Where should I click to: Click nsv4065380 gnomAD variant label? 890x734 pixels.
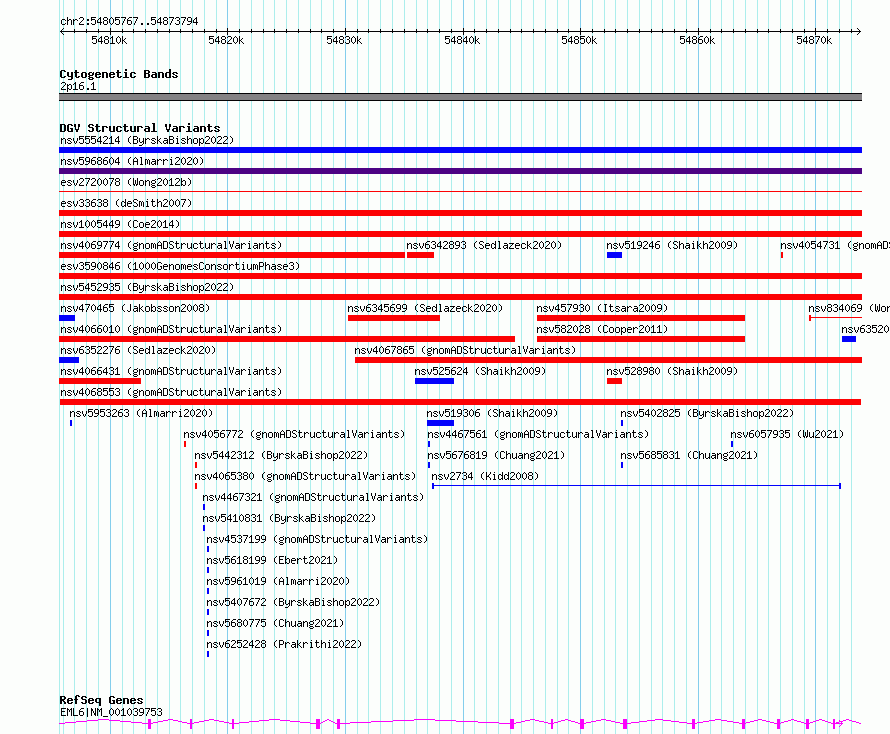tap(305, 476)
